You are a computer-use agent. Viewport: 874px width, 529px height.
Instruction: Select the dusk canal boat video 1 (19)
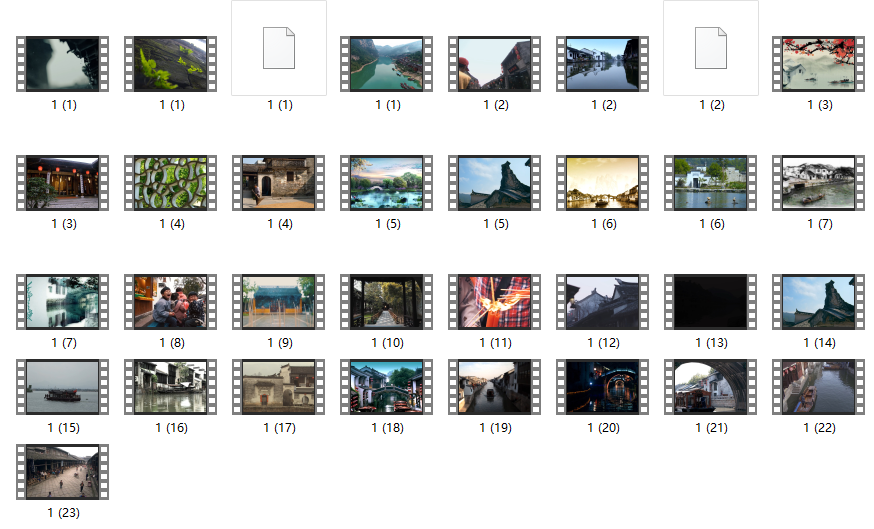(x=494, y=387)
